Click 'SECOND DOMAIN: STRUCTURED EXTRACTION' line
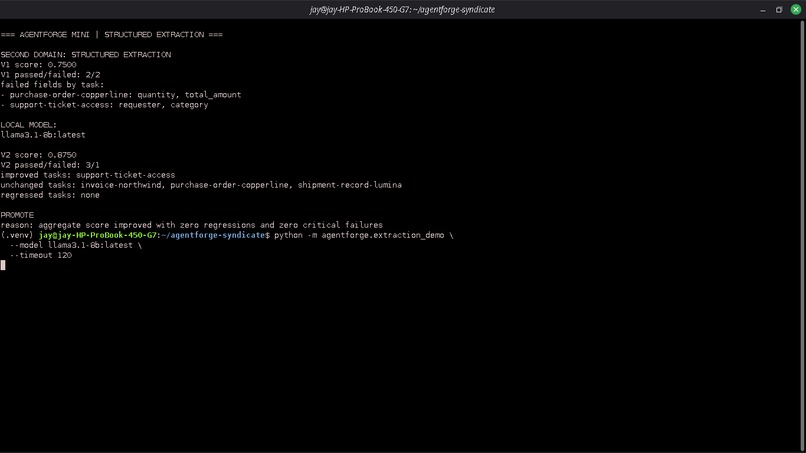This screenshot has height=453, width=806. [x=86, y=55]
